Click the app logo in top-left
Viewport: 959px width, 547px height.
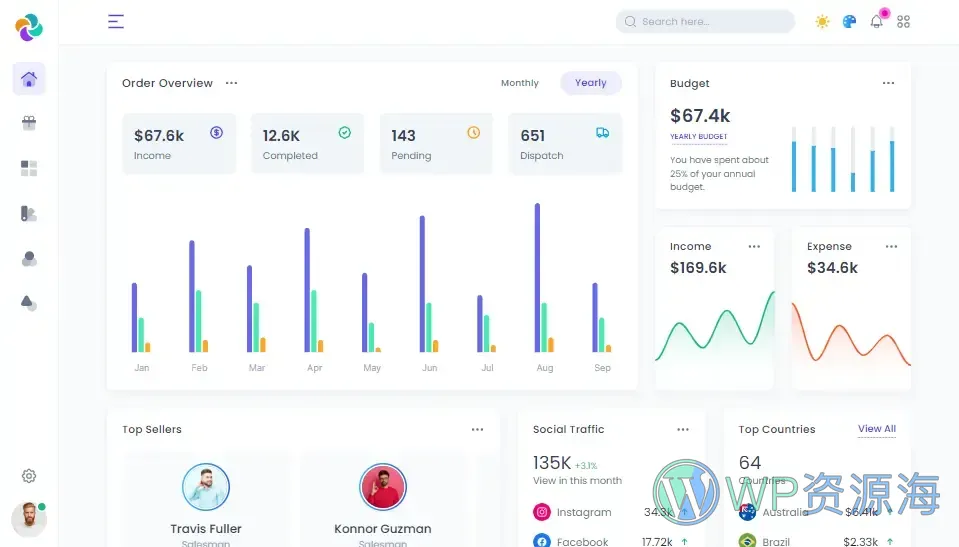point(29,27)
